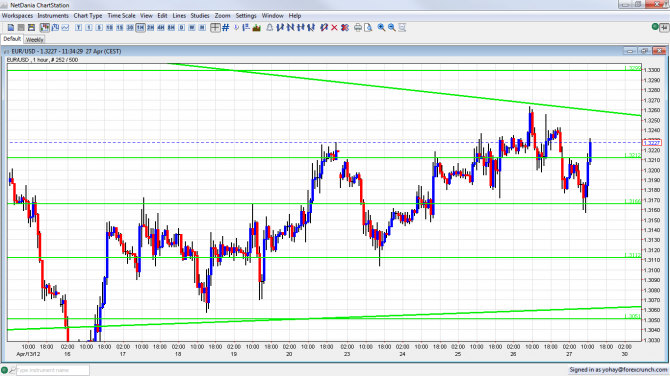
Task: Click the green-and-brown chart icon in the toolbar
Action: pos(257,28)
